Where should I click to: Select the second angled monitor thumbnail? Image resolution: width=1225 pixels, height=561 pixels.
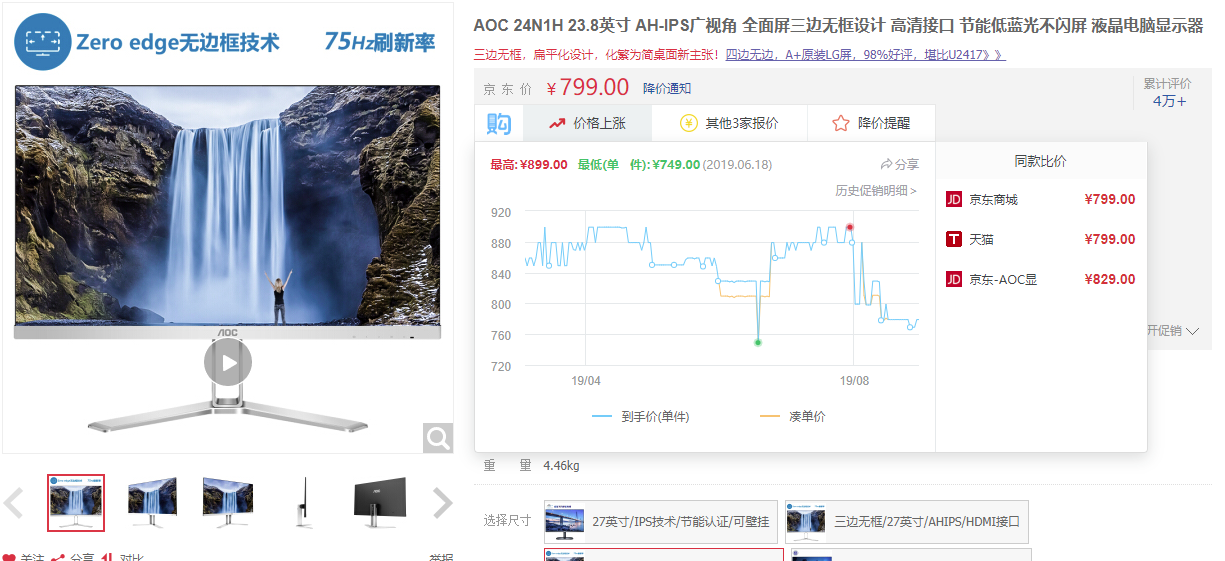pyautogui.click(x=152, y=503)
